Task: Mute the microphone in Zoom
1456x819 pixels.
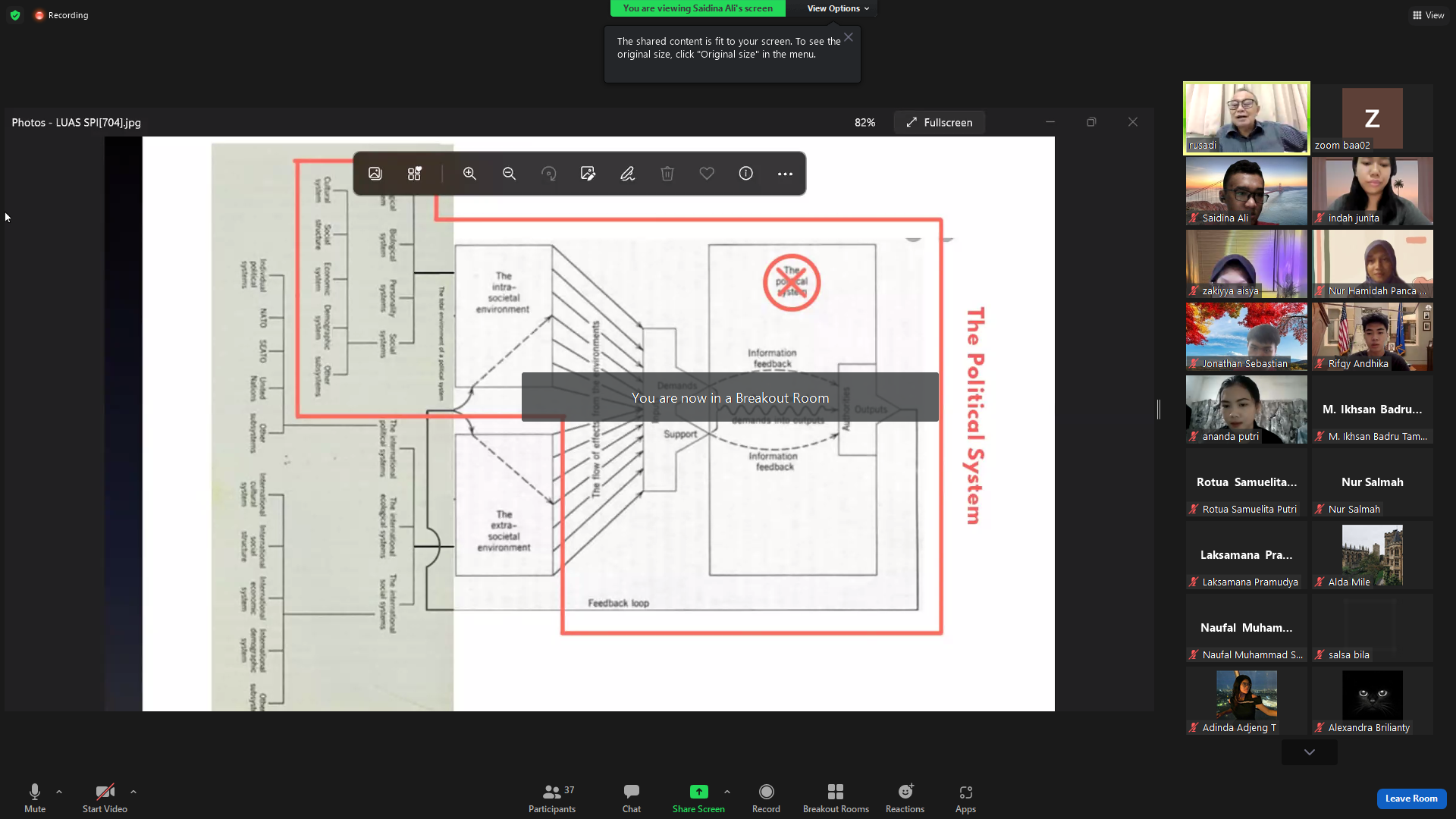Action: pyautogui.click(x=35, y=798)
